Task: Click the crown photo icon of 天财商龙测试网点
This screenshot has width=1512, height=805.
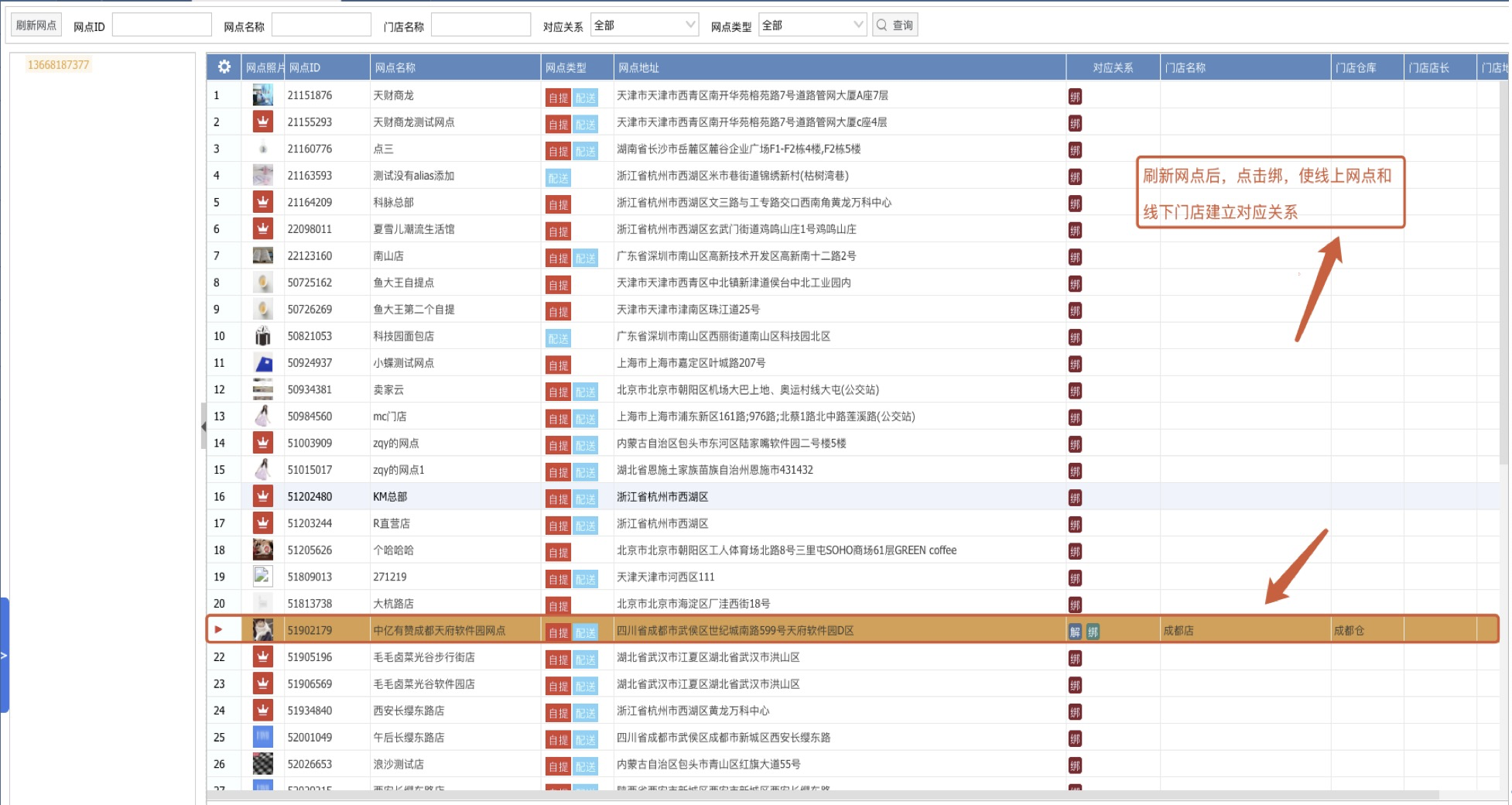Action: coord(263,122)
